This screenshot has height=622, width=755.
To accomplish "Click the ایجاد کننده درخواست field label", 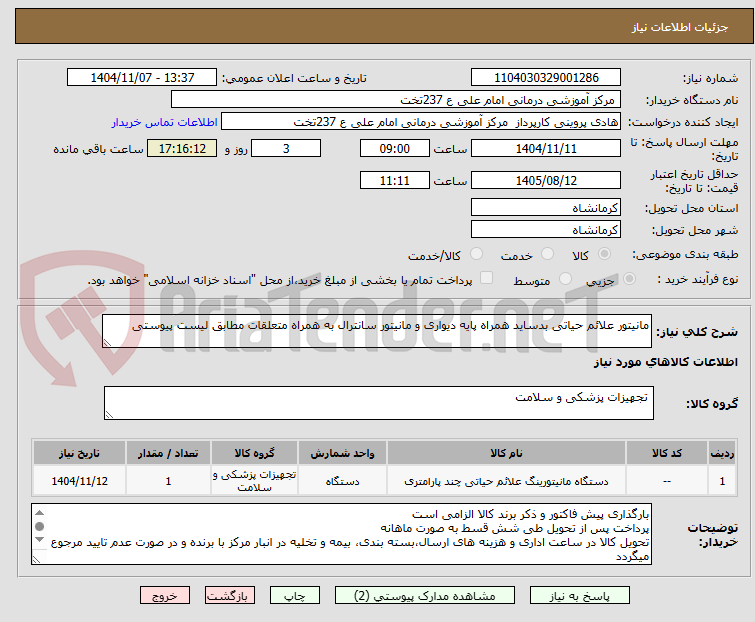I will click(684, 122).
